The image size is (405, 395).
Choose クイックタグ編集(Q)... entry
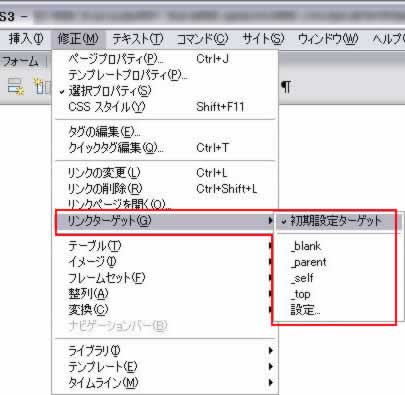tap(165, 148)
